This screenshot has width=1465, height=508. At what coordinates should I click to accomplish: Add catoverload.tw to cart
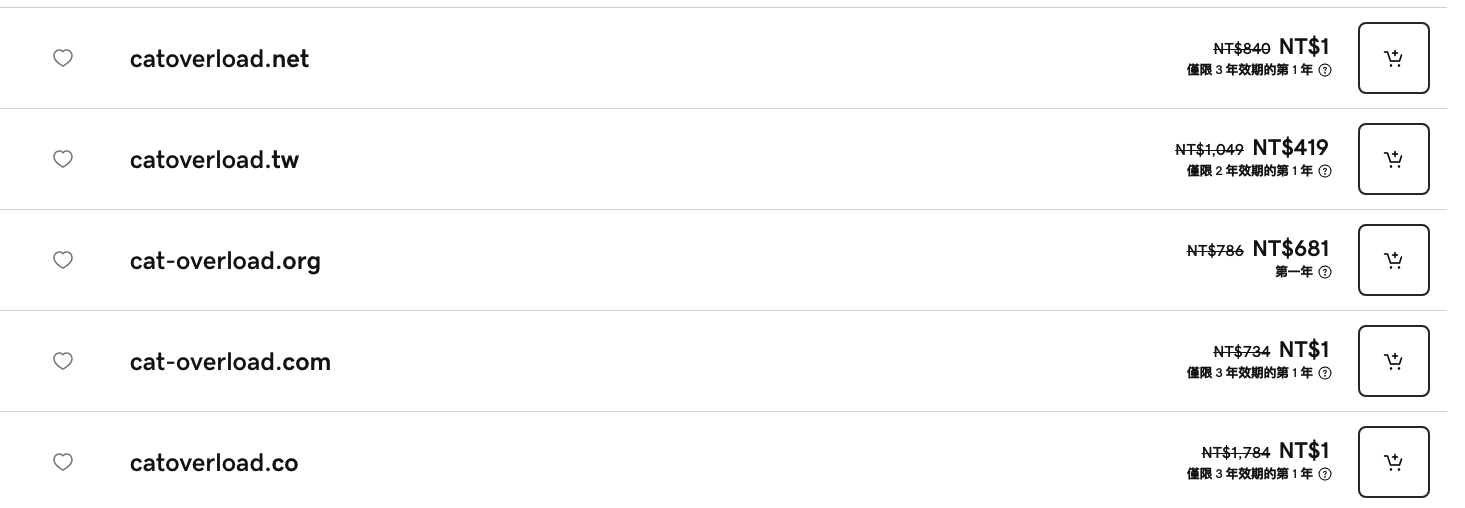1393,159
